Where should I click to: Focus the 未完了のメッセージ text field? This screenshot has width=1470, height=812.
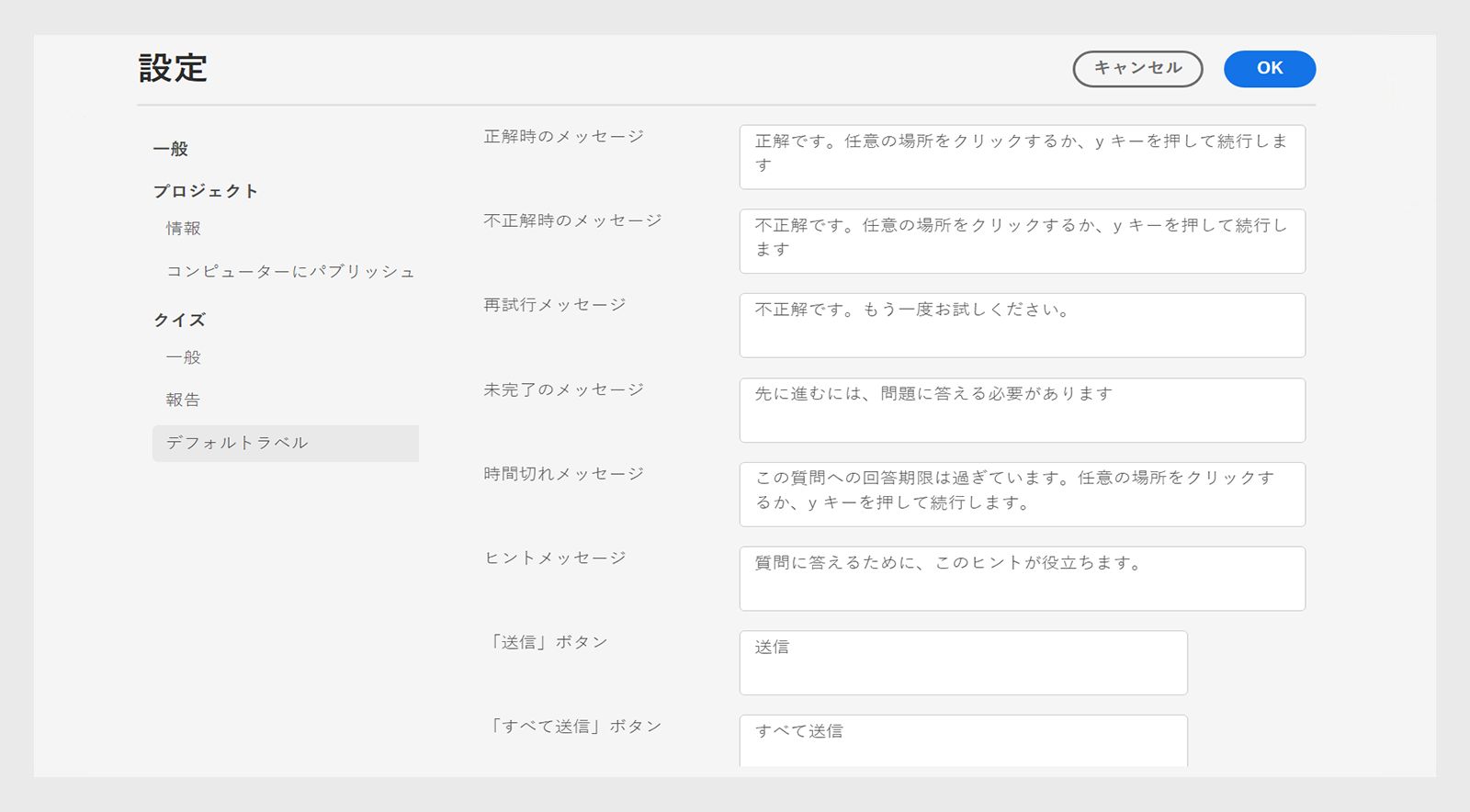(1022, 410)
